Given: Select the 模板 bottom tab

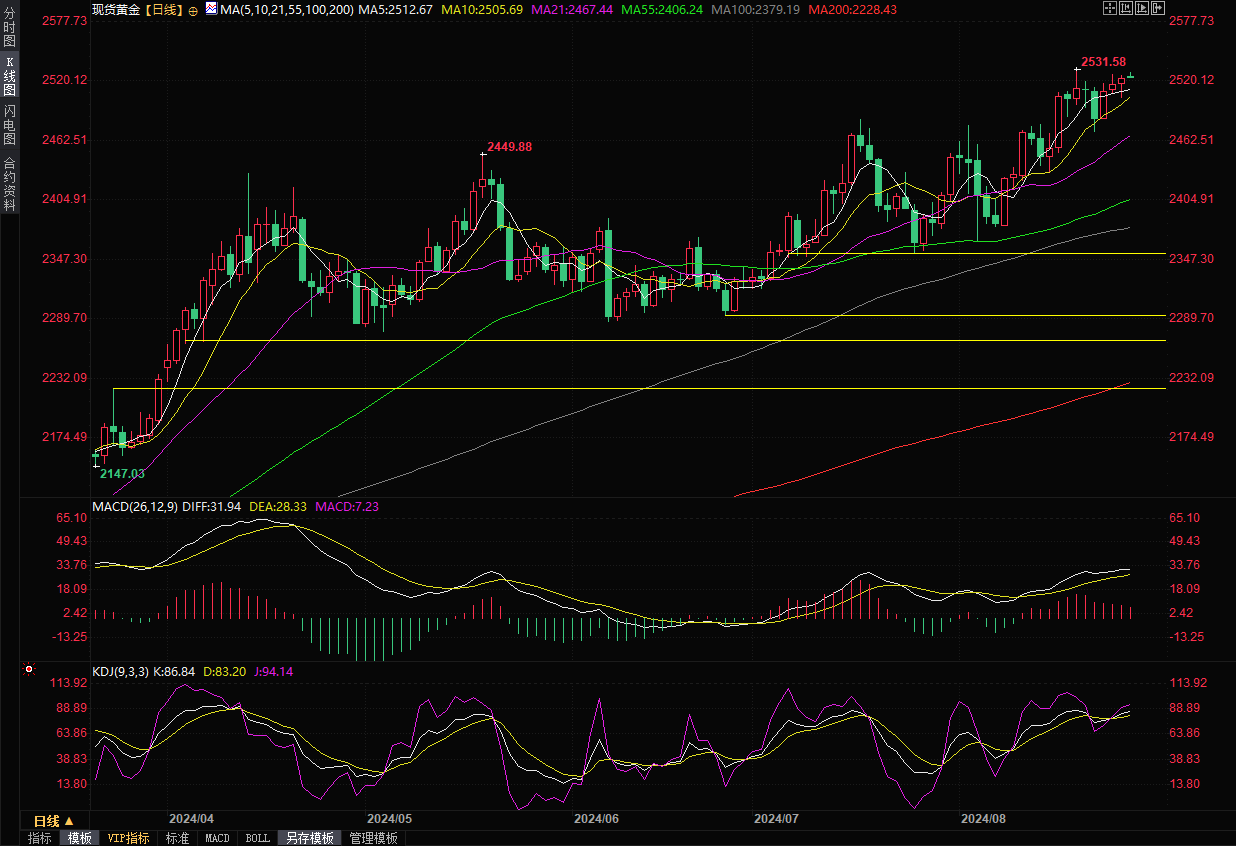Looking at the screenshot, I should coord(79,838).
